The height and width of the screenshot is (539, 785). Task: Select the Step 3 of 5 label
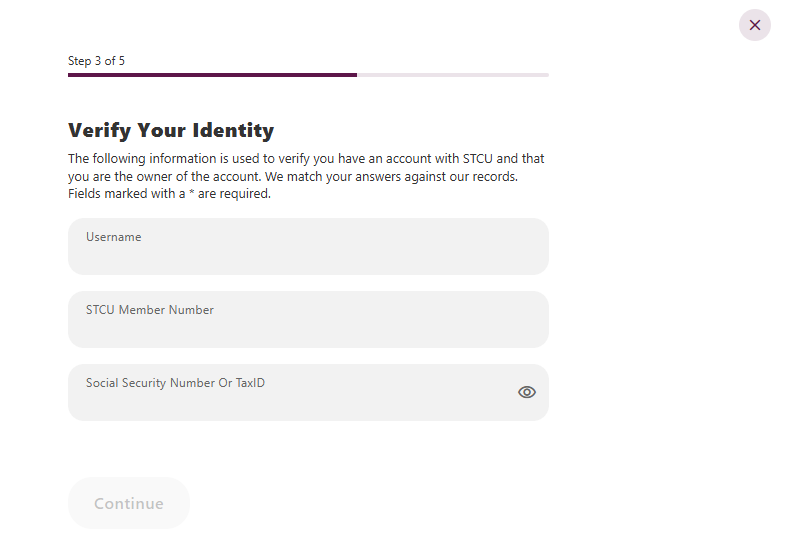(x=96, y=61)
